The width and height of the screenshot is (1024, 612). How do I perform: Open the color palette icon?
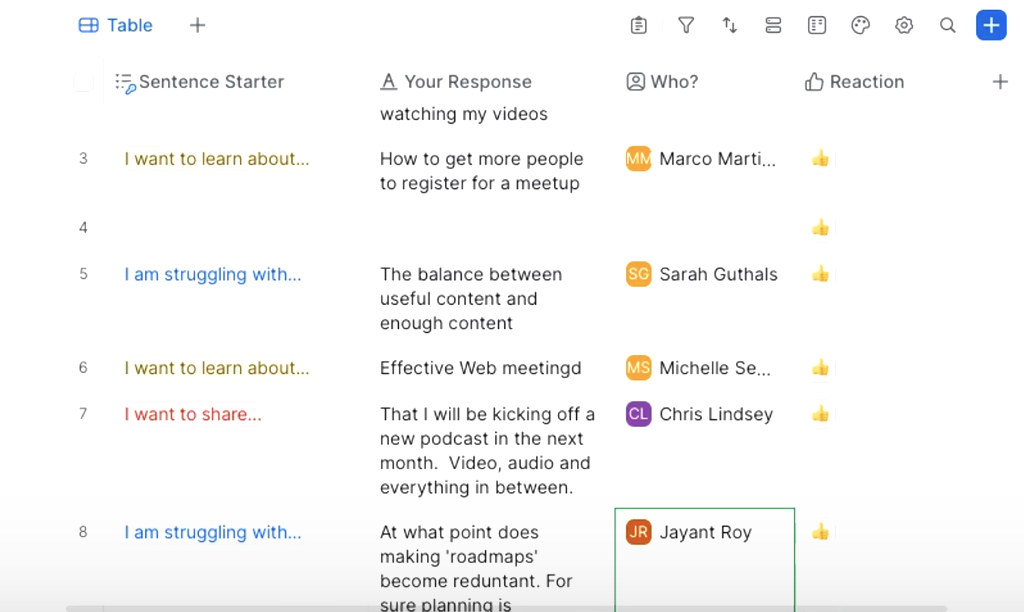coord(860,26)
